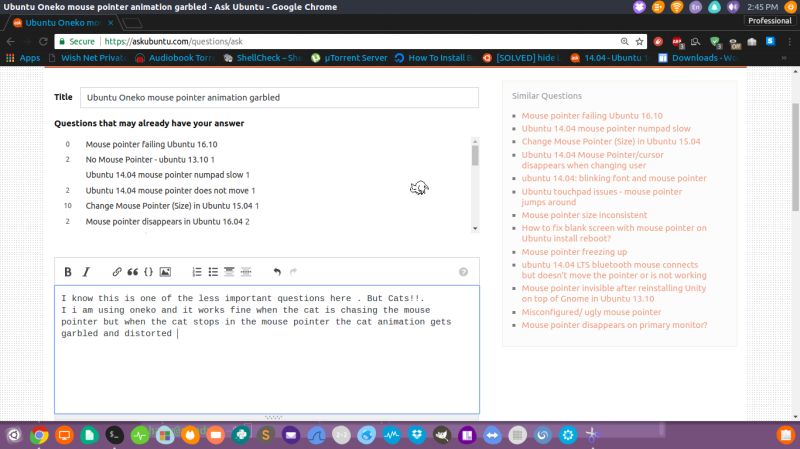Screen dimensions: 800x449
Task: Apply italic formatting in the editor
Action: pos(86,272)
